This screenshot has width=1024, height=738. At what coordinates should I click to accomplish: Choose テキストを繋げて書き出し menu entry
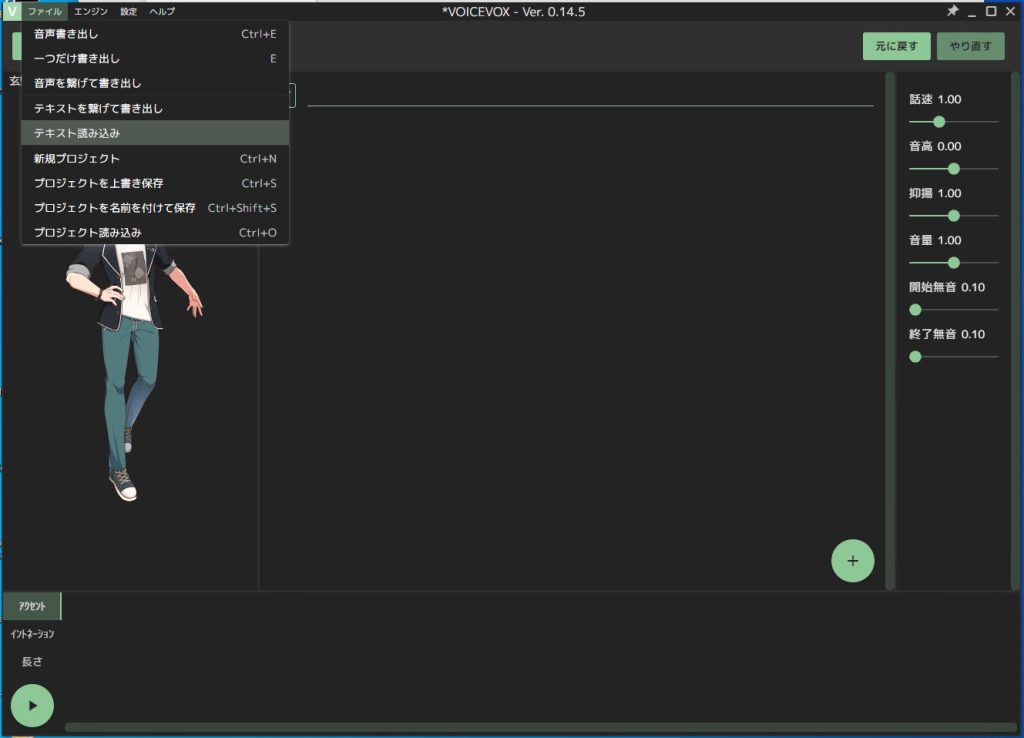tap(155, 108)
